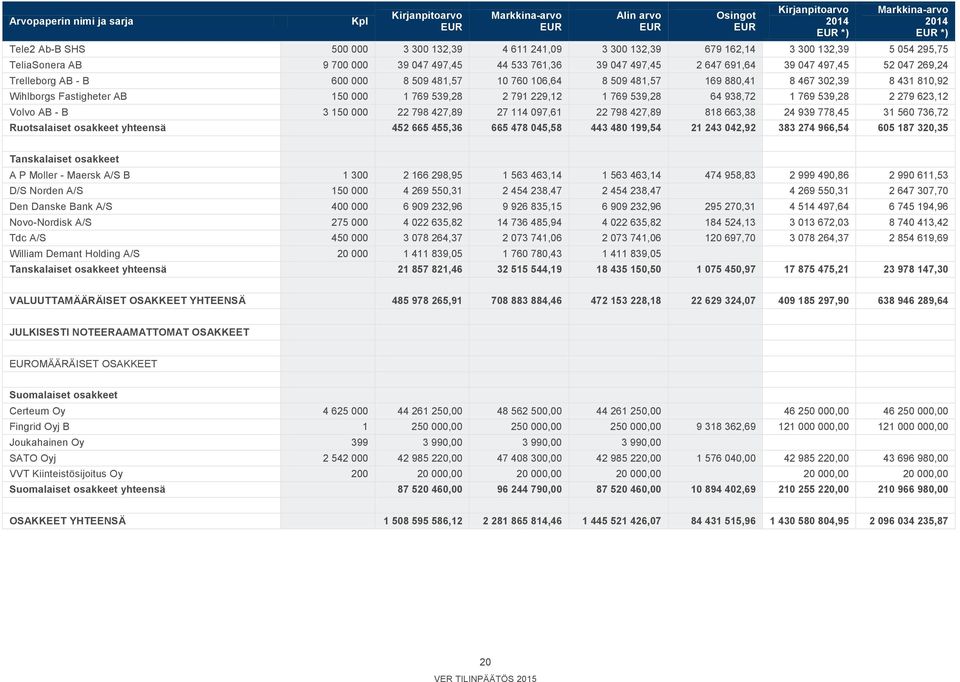This screenshot has width=960, height=682.
Task: Click the 'D/S Norden A/S' row name
Action: (46, 191)
